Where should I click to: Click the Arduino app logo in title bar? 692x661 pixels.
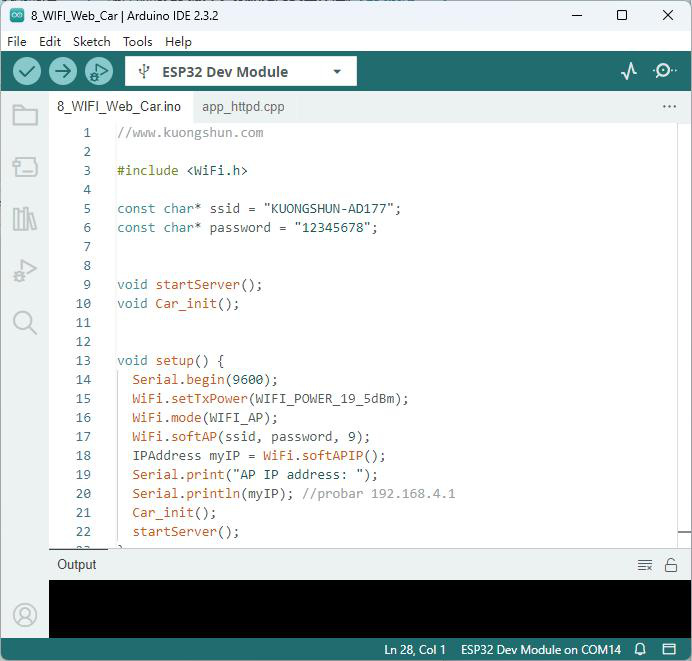17,15
